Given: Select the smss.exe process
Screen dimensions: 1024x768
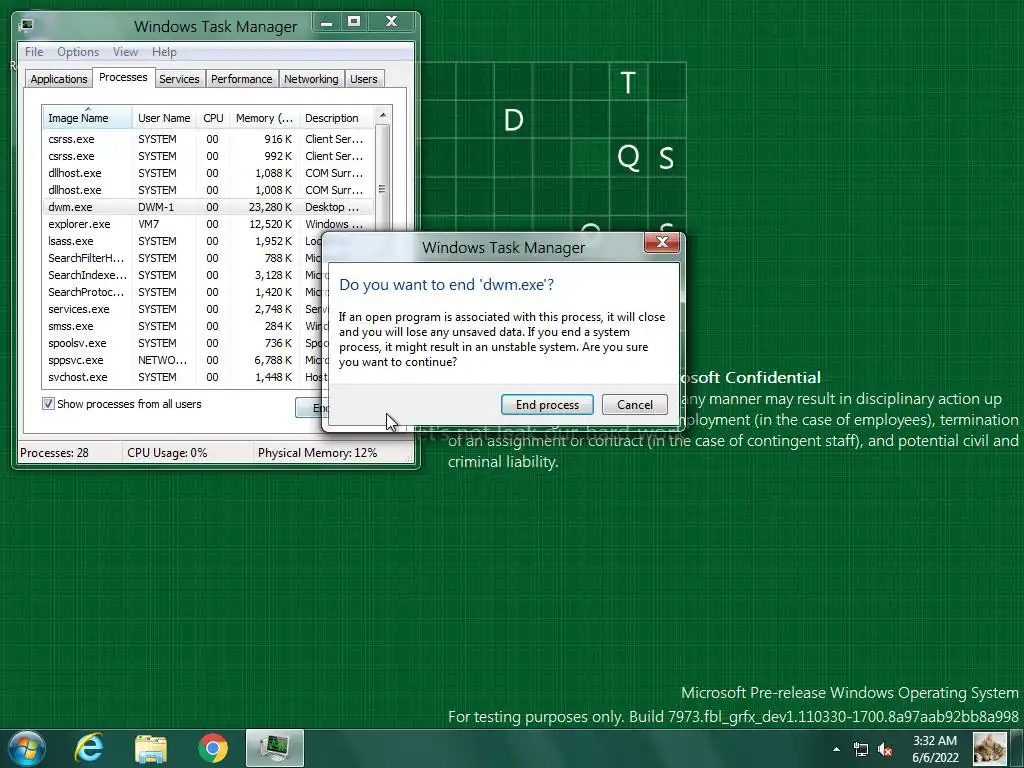Looking at the screenshot, I should pyautogui.click(x=183, y=326).
